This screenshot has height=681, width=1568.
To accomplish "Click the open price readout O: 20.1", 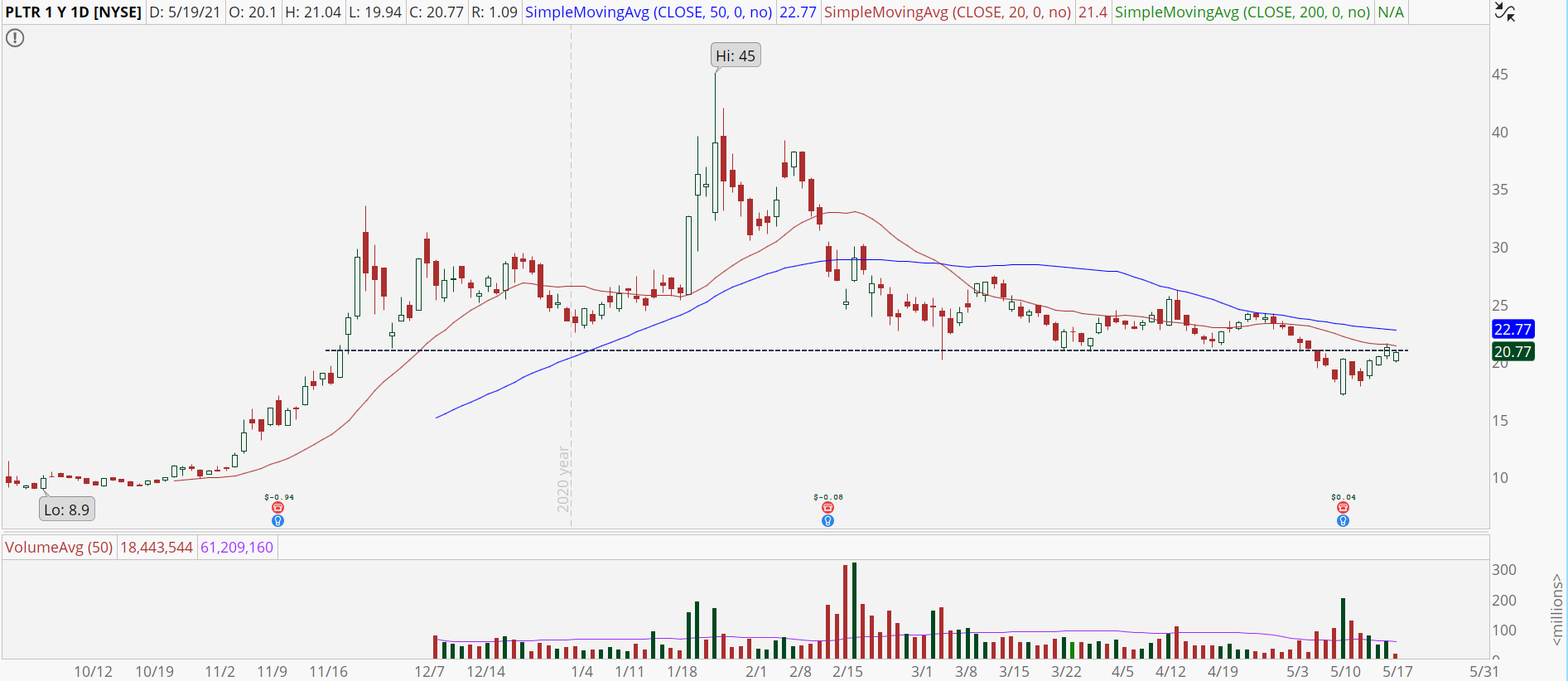I will click(253, 12).
